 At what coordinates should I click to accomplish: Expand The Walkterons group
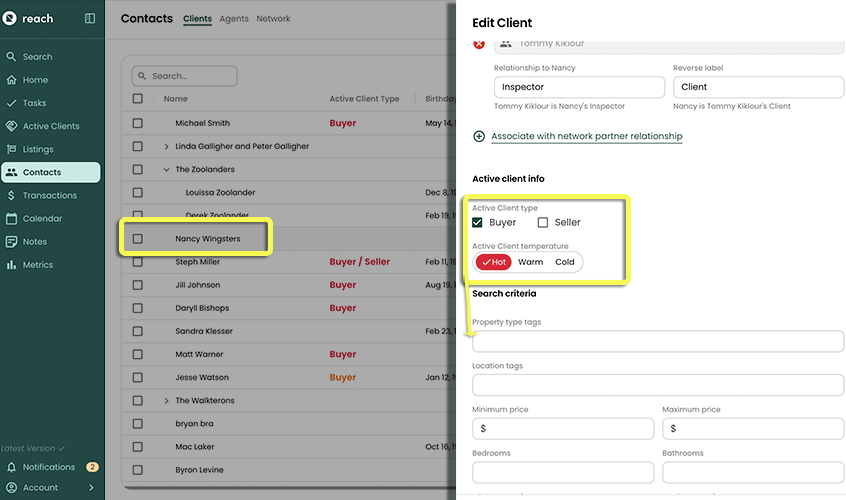(x=167, y=401)
